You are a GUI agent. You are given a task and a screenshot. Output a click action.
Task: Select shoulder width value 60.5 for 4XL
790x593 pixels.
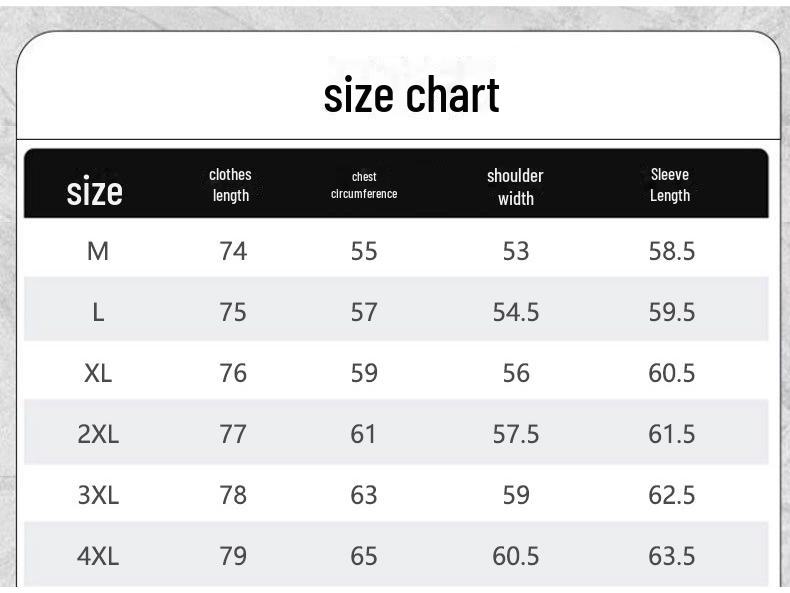coord(516,556)
